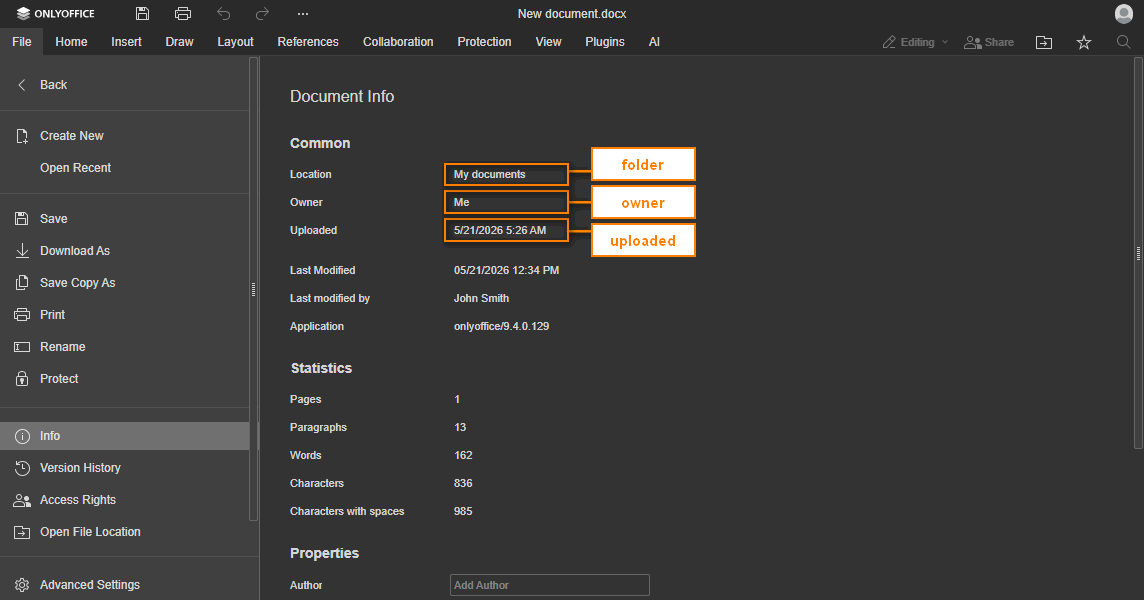This screenshot has width=1144, height=600.
Task: Click the Open File Location sidebar icon
Action: tap(22, 532)
